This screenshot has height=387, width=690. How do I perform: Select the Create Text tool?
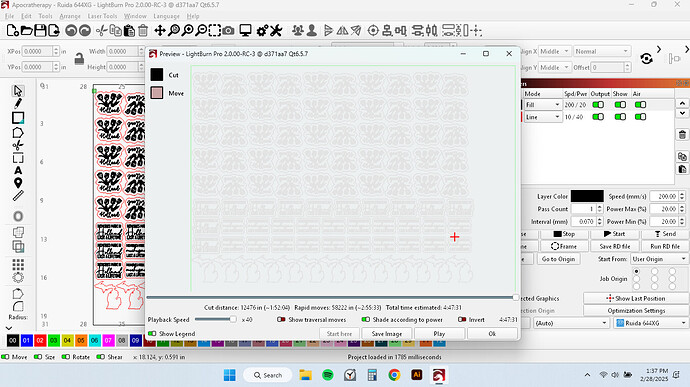18,170
